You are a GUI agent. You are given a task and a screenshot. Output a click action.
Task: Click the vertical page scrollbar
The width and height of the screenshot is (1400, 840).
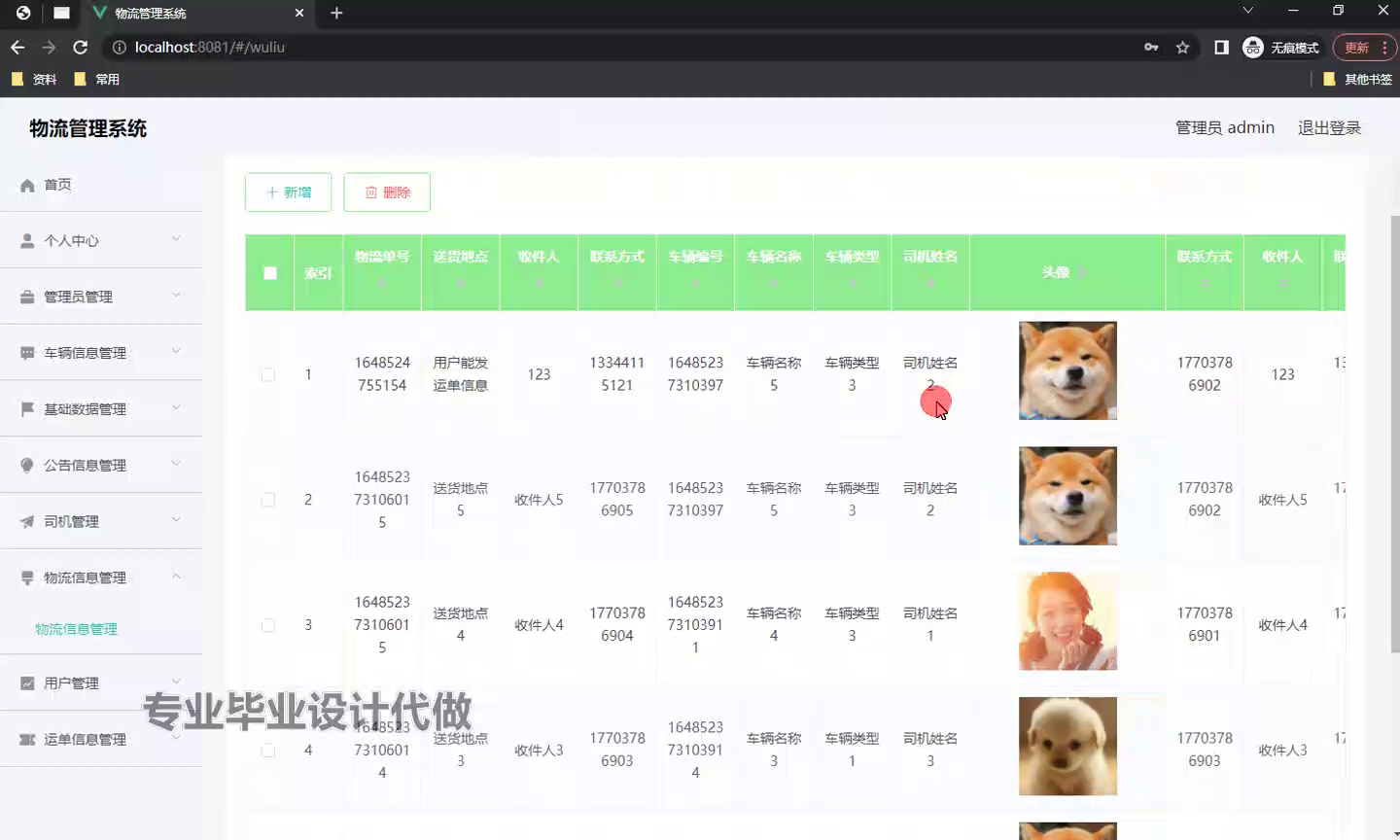(x=1394, y=433)
